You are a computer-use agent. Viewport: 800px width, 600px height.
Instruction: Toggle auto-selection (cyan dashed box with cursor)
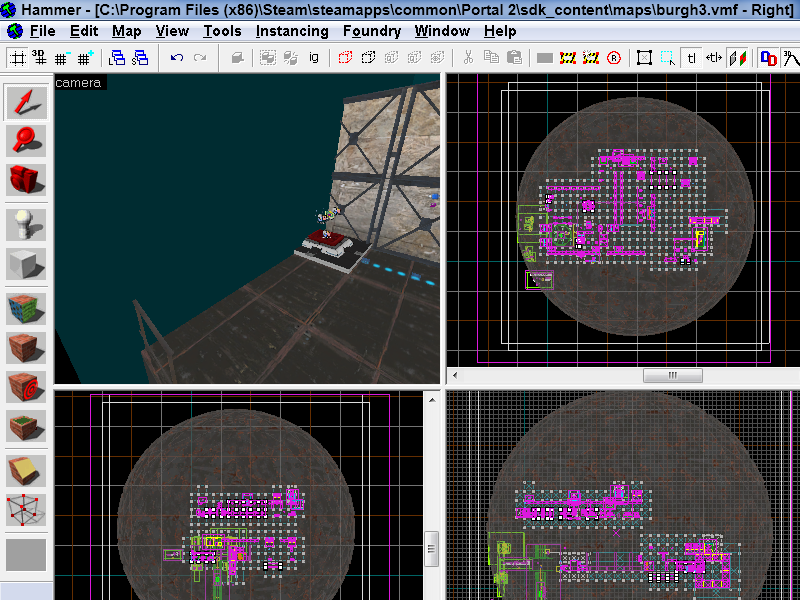(668, 58)
